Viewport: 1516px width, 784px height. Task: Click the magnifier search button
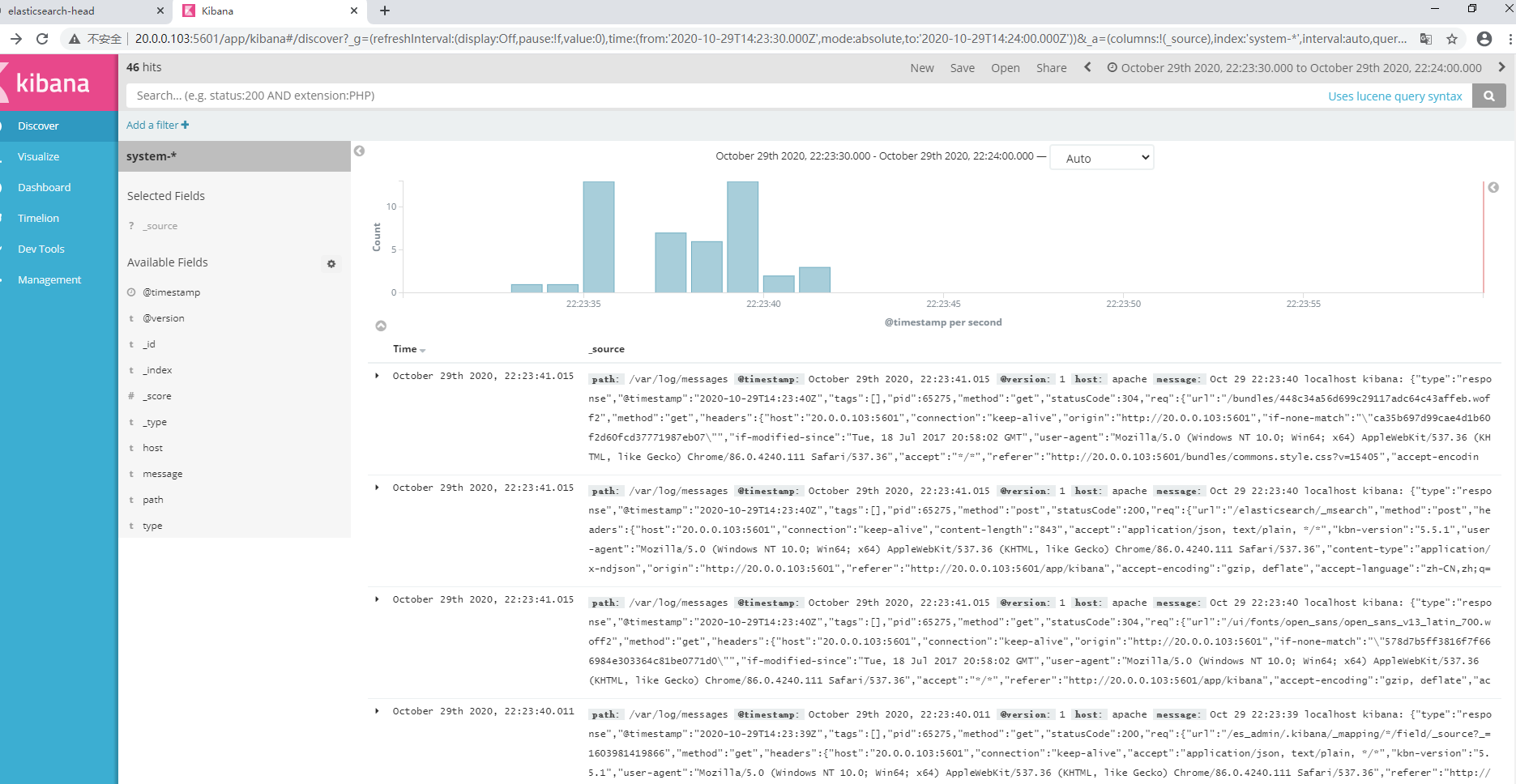point(1488,96)
